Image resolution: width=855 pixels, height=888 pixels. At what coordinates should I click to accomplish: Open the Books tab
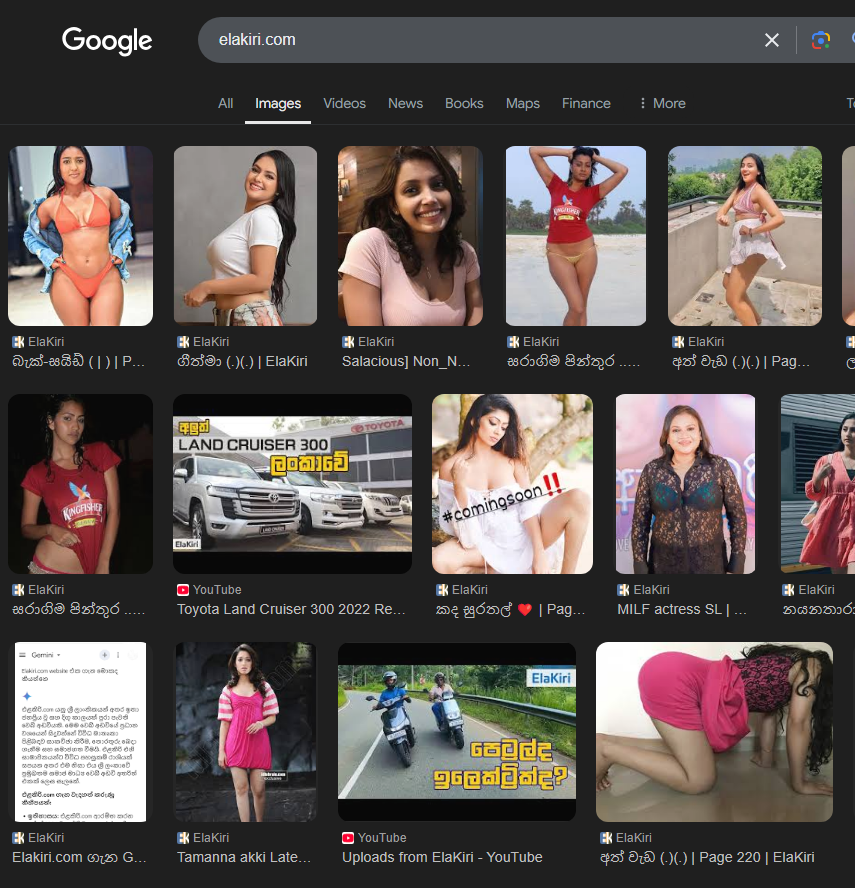(464, 103)
